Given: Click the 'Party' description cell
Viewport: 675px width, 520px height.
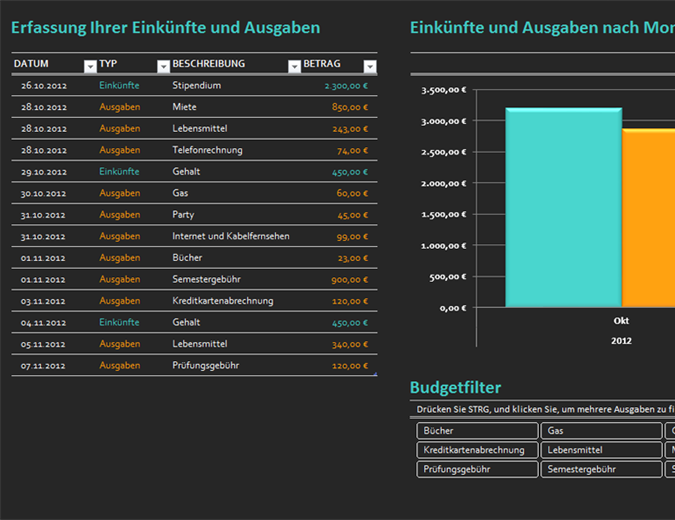Looking at the screenshot, I should [183, 214].
